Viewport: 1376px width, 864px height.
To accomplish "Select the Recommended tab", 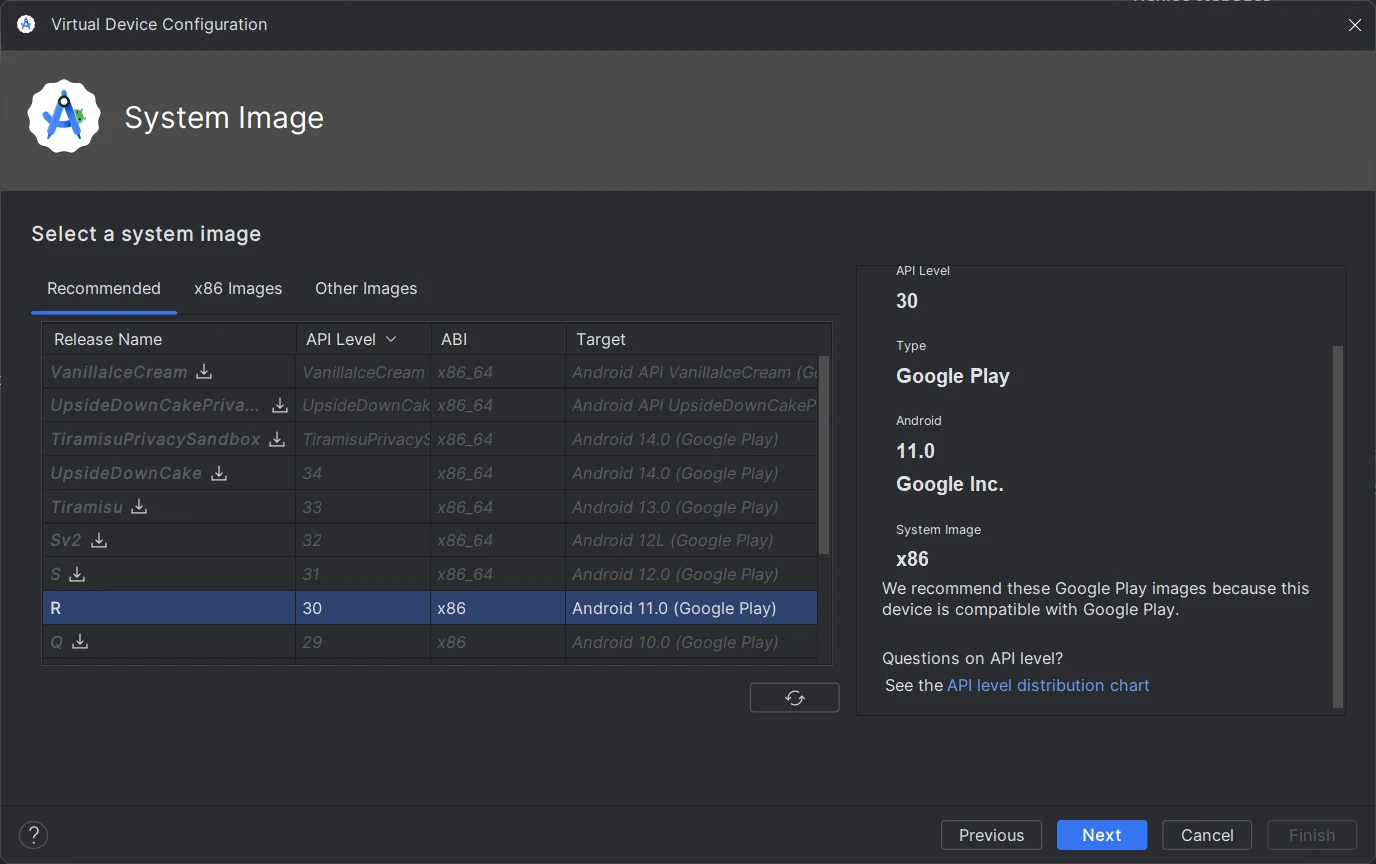I will tap(104, 289).
